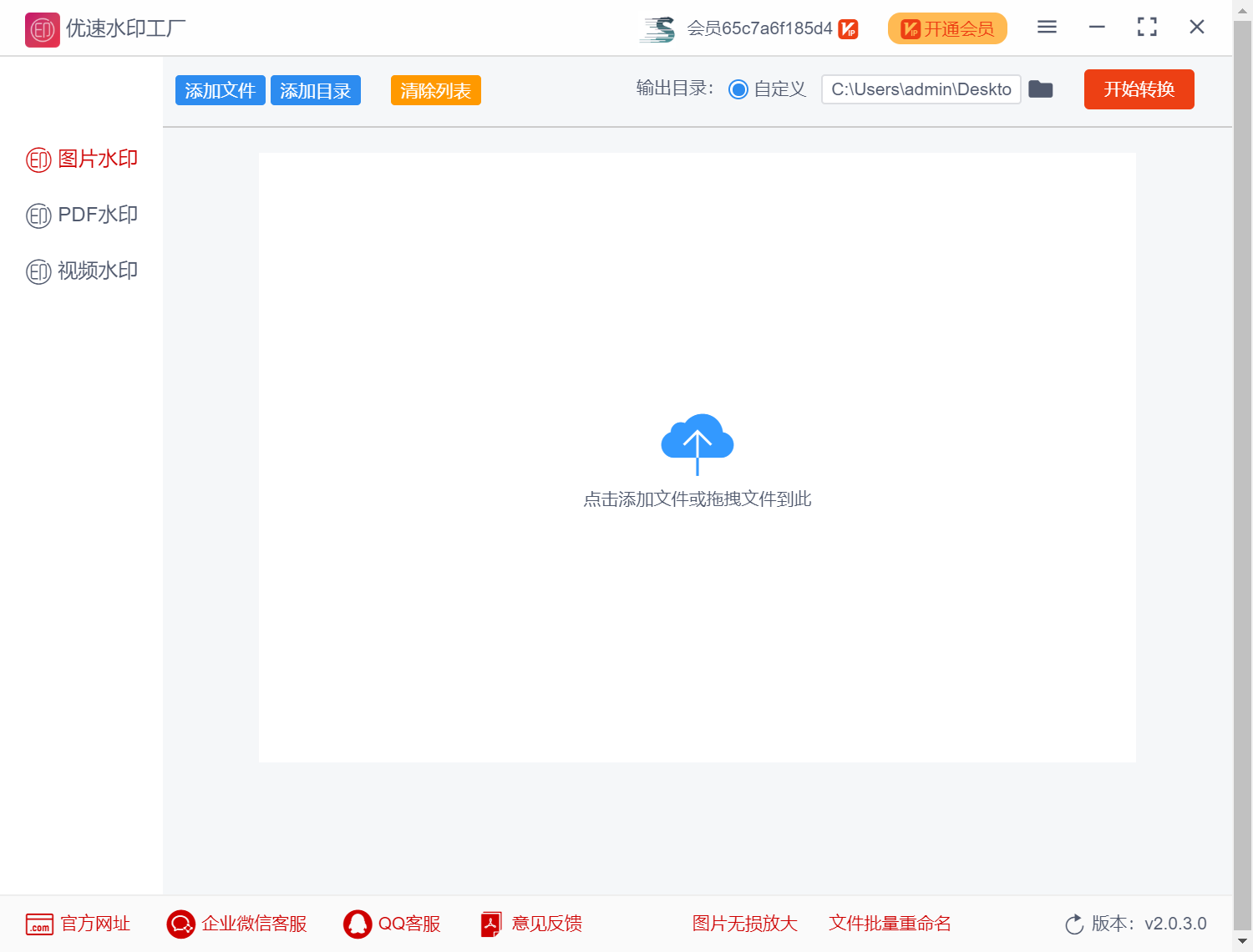Toggle fullscreen window icon
1253x952 pixels.
click(x=1147, y=28)
